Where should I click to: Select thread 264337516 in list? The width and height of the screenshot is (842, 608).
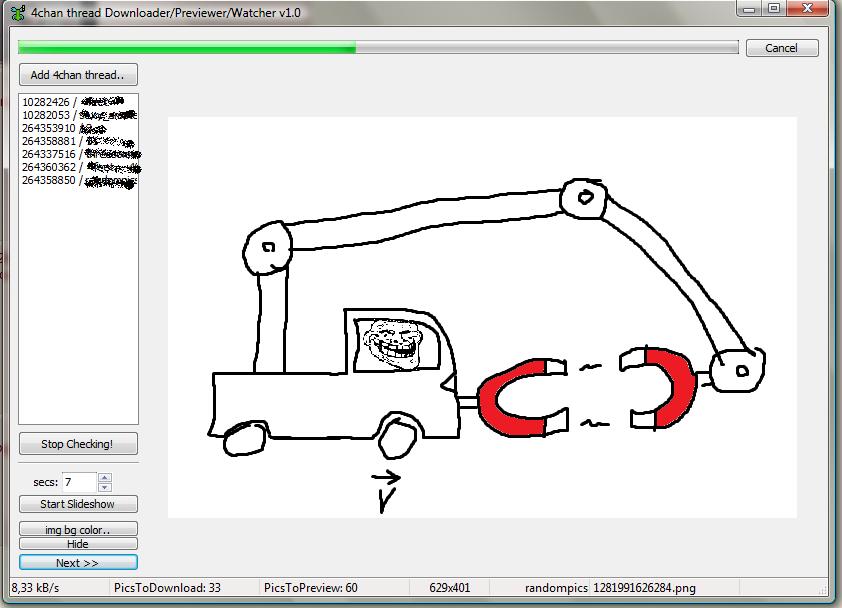[x=78, y=154]
